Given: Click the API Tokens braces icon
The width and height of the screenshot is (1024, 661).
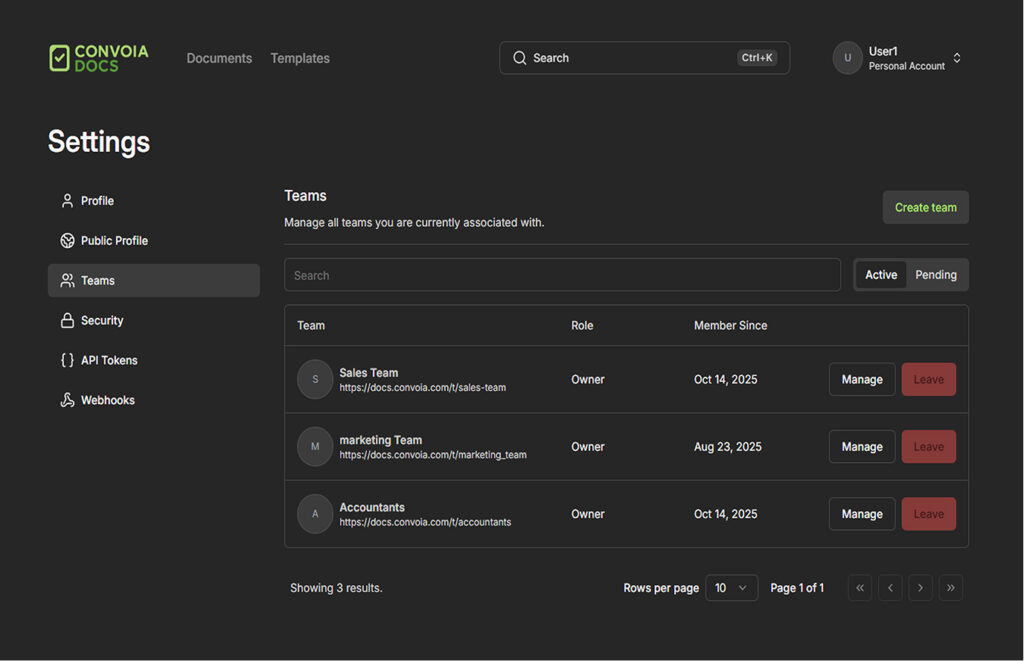Looking at the screenshot, I should (67, 360).
